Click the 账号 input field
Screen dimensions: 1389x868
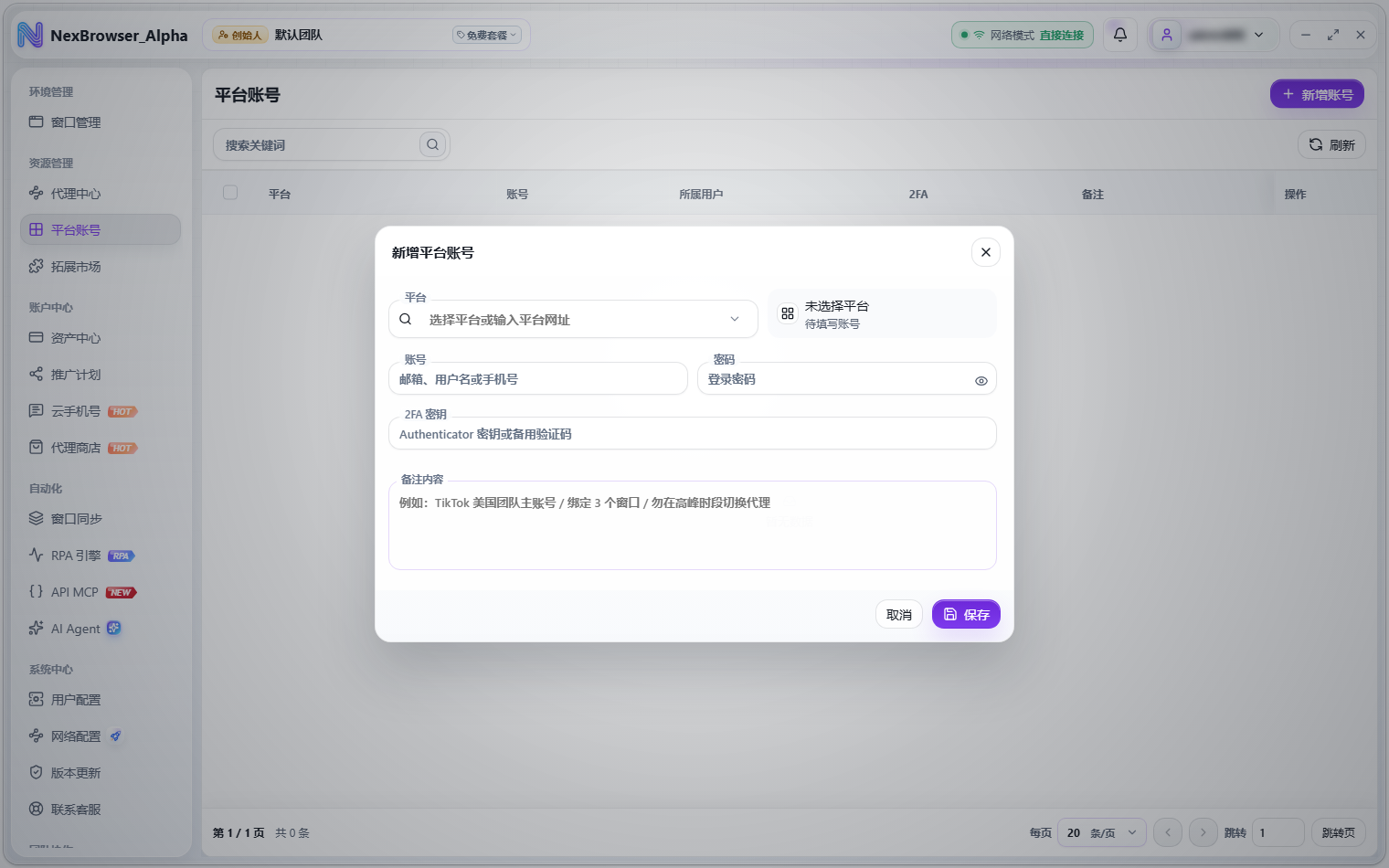pos(538,378)
